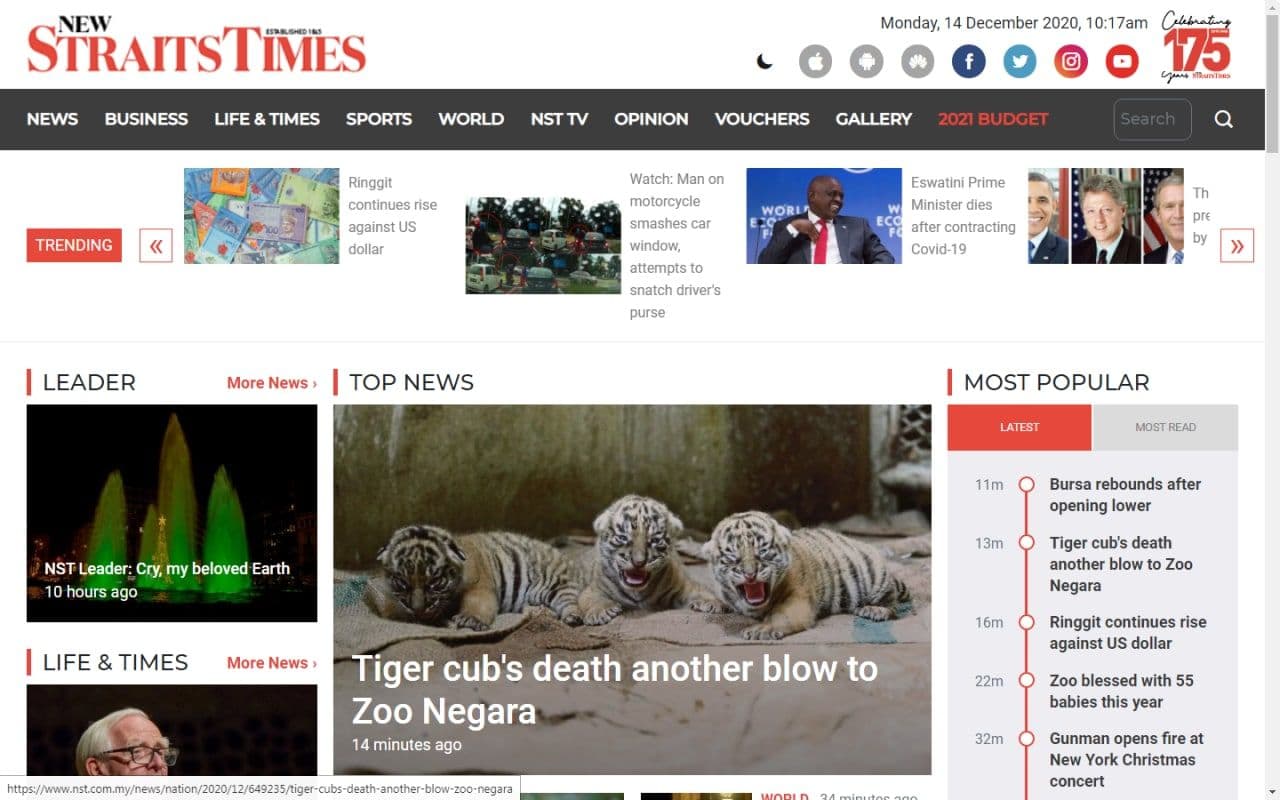The image size is (1280, 800).
Task: Click the New Straits Times logo
Action: [196, 45]
